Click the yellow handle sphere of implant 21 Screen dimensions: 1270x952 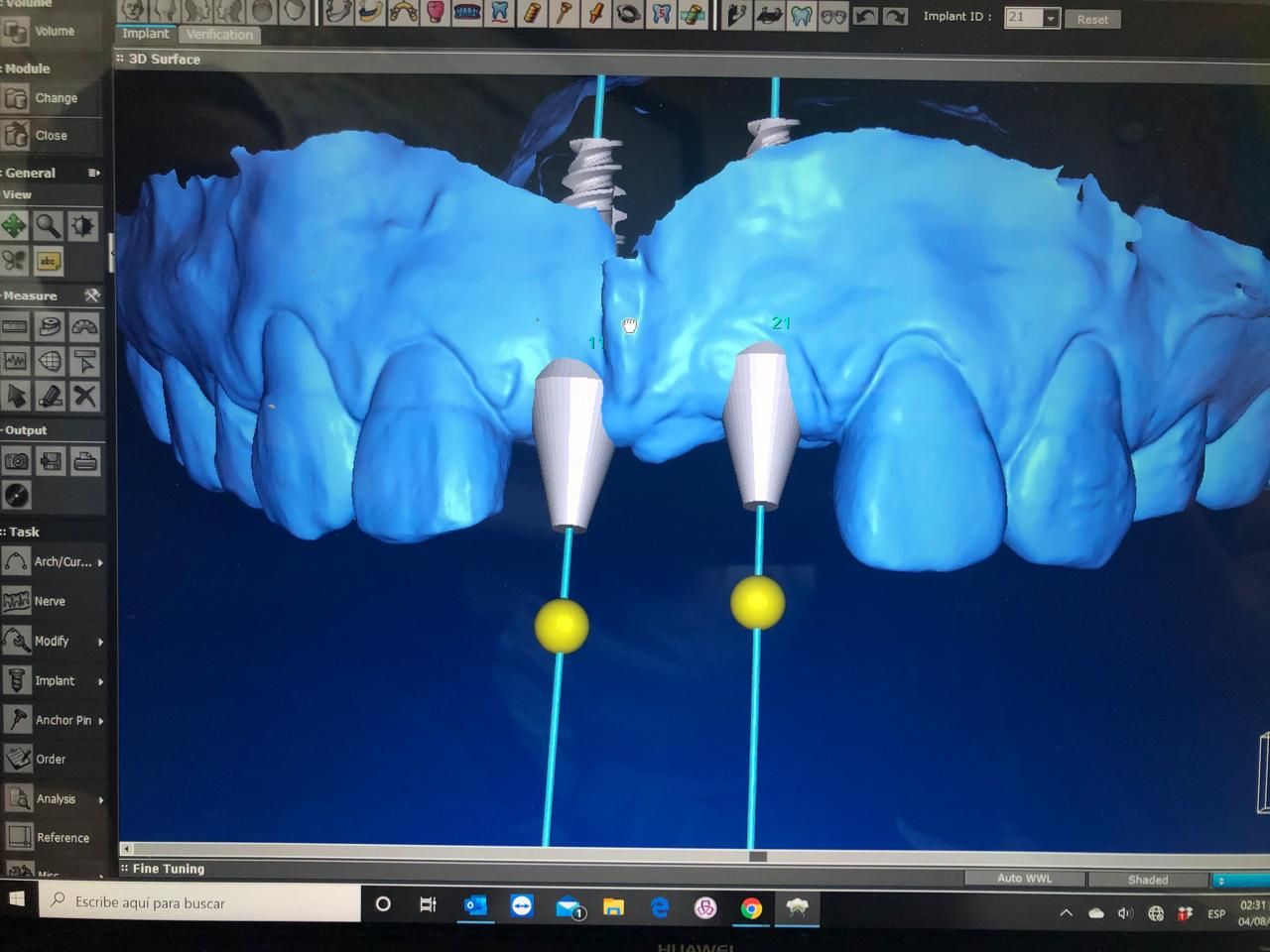click(758, 602)
